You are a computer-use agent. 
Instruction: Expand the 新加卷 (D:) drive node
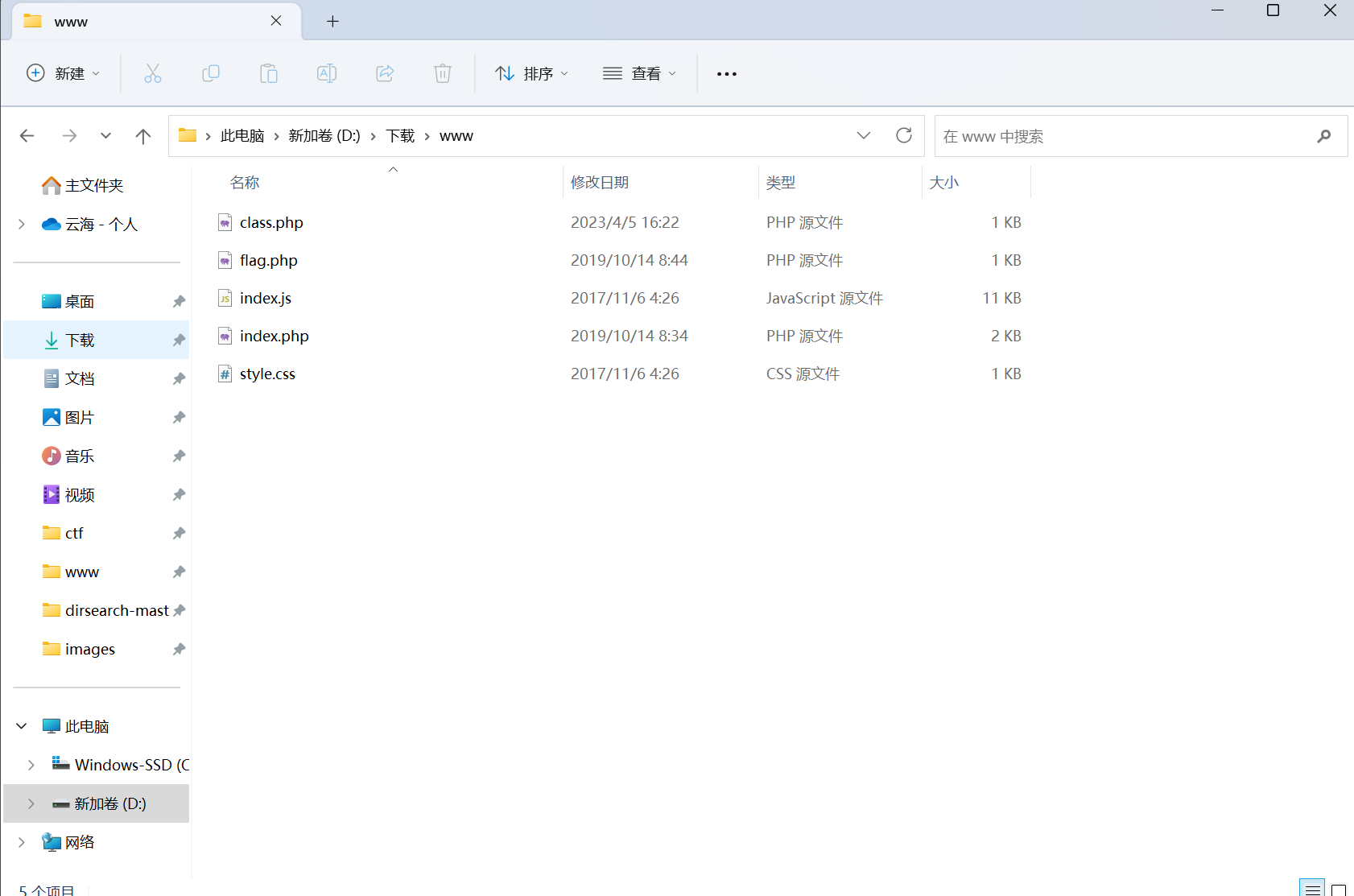(31, 803)
